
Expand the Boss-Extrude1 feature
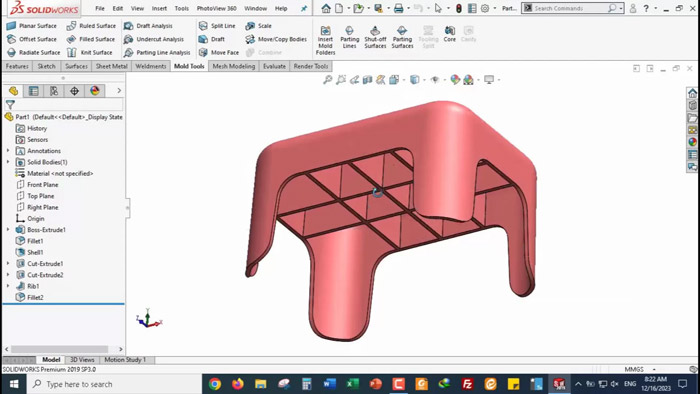(x=8, y=230)
